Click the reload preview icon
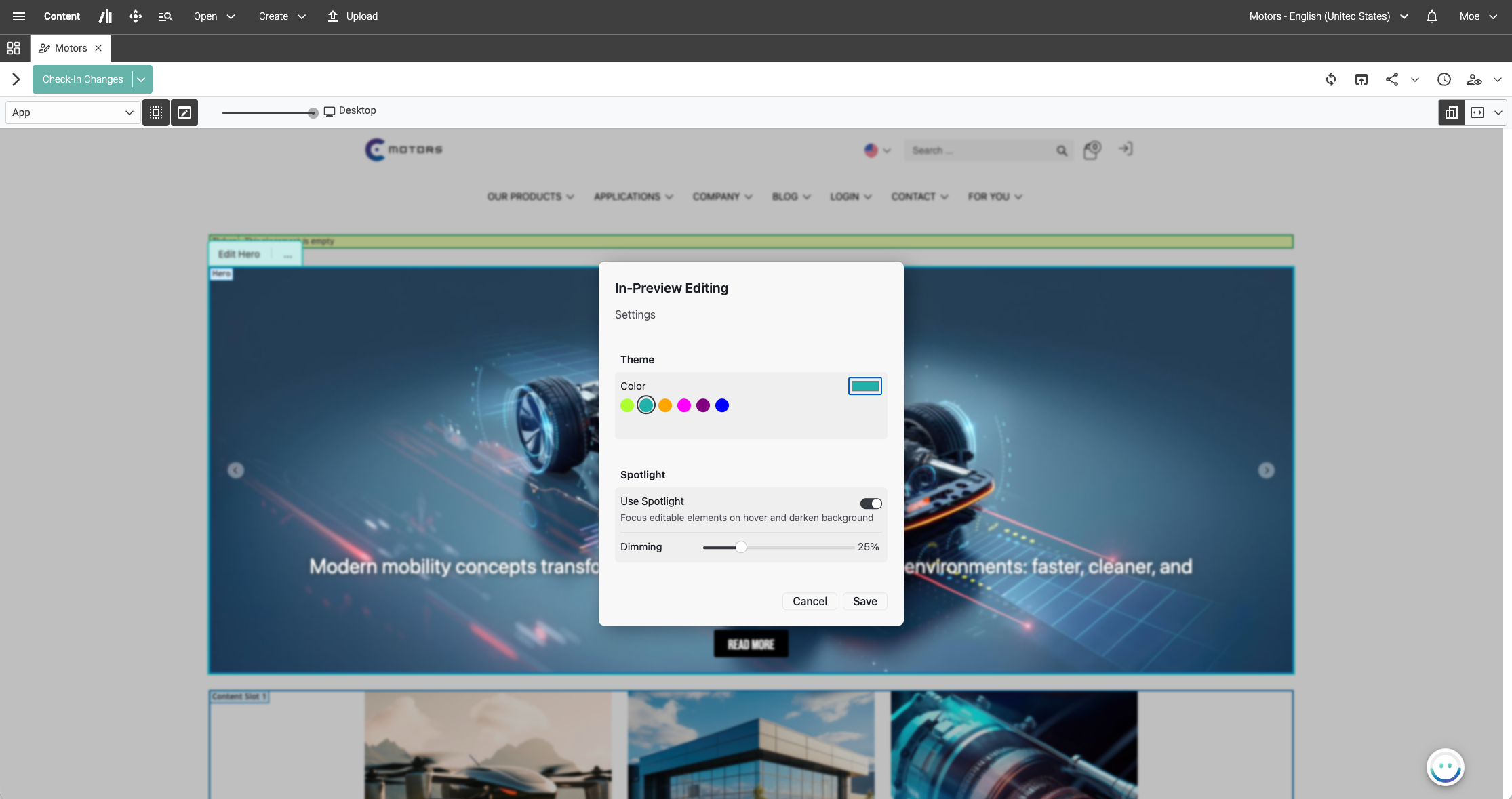1512x799 pixels. click(1331, 79)
